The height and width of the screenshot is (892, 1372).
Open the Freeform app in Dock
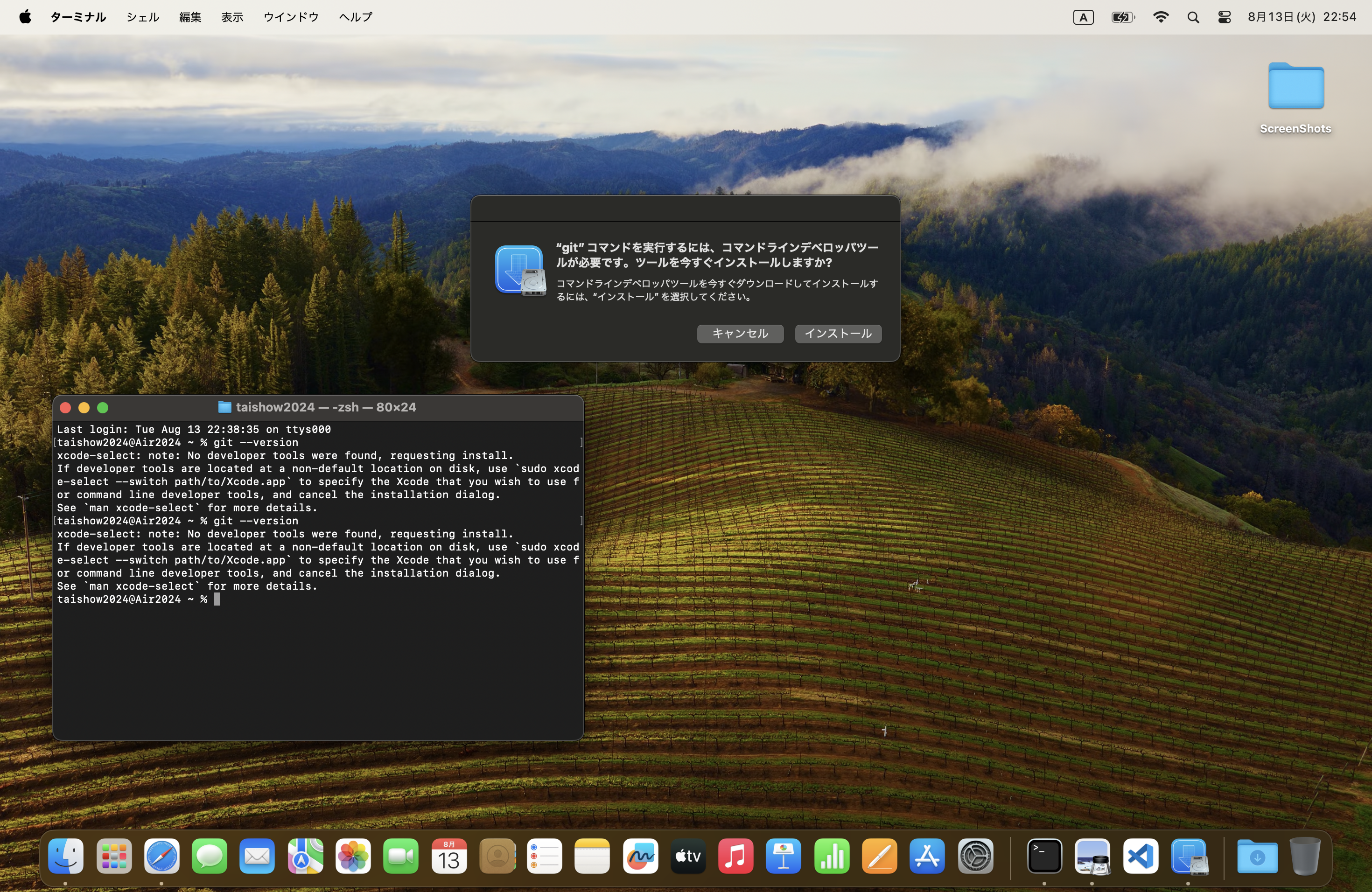click(640, 856)
